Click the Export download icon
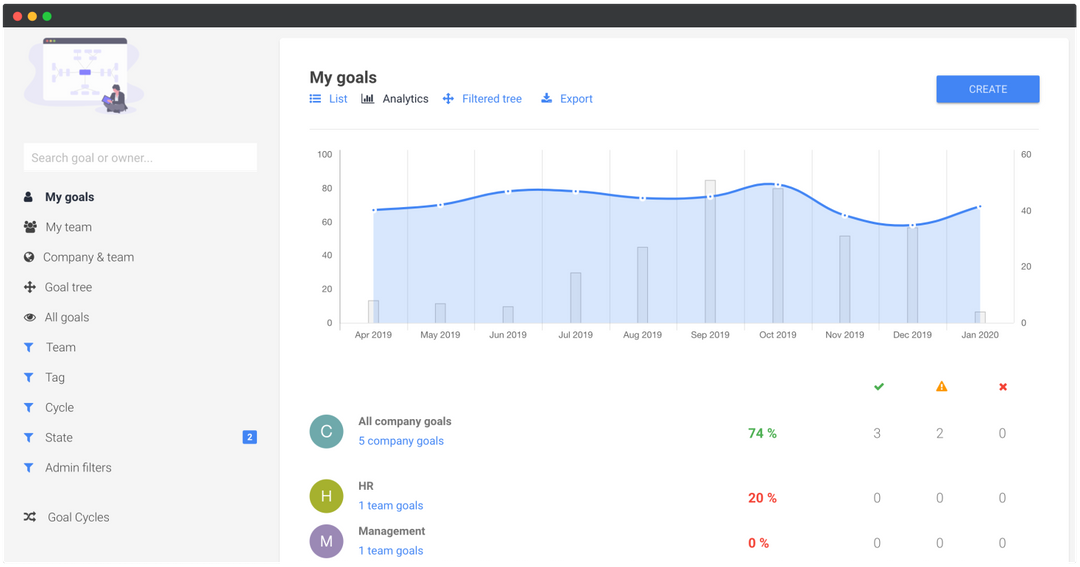This screenshot has width=1080, height=567. (546, 99)
